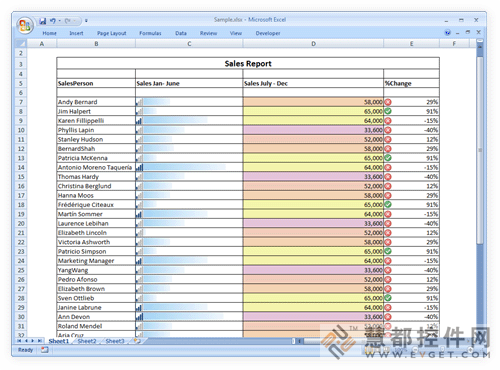Expand the Redo history dropdown arrow
Image resolution: width=500 pixels, height=370 pixels.
pos(75,21)
